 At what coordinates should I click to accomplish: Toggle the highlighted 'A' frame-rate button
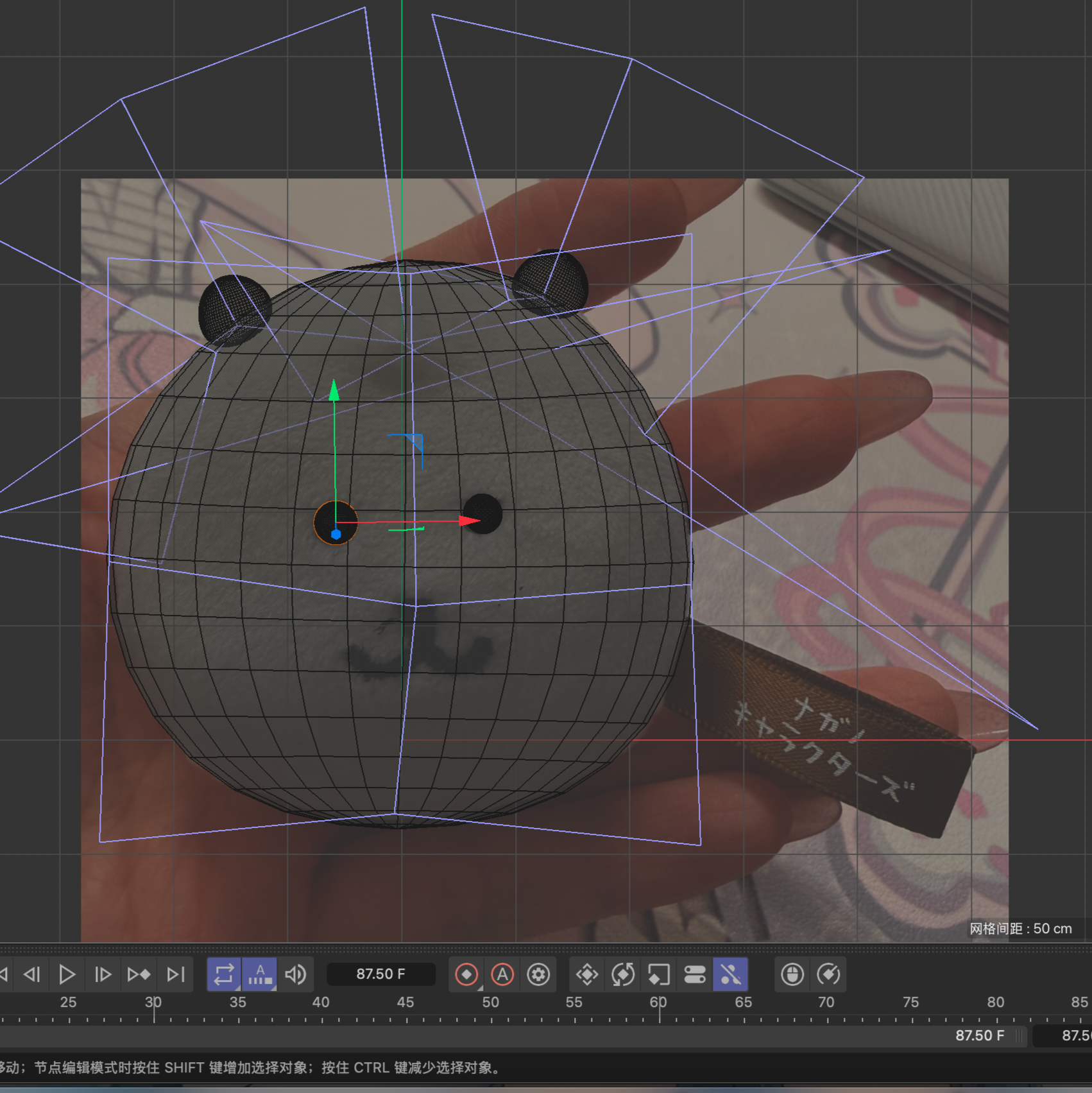point(260,974)
